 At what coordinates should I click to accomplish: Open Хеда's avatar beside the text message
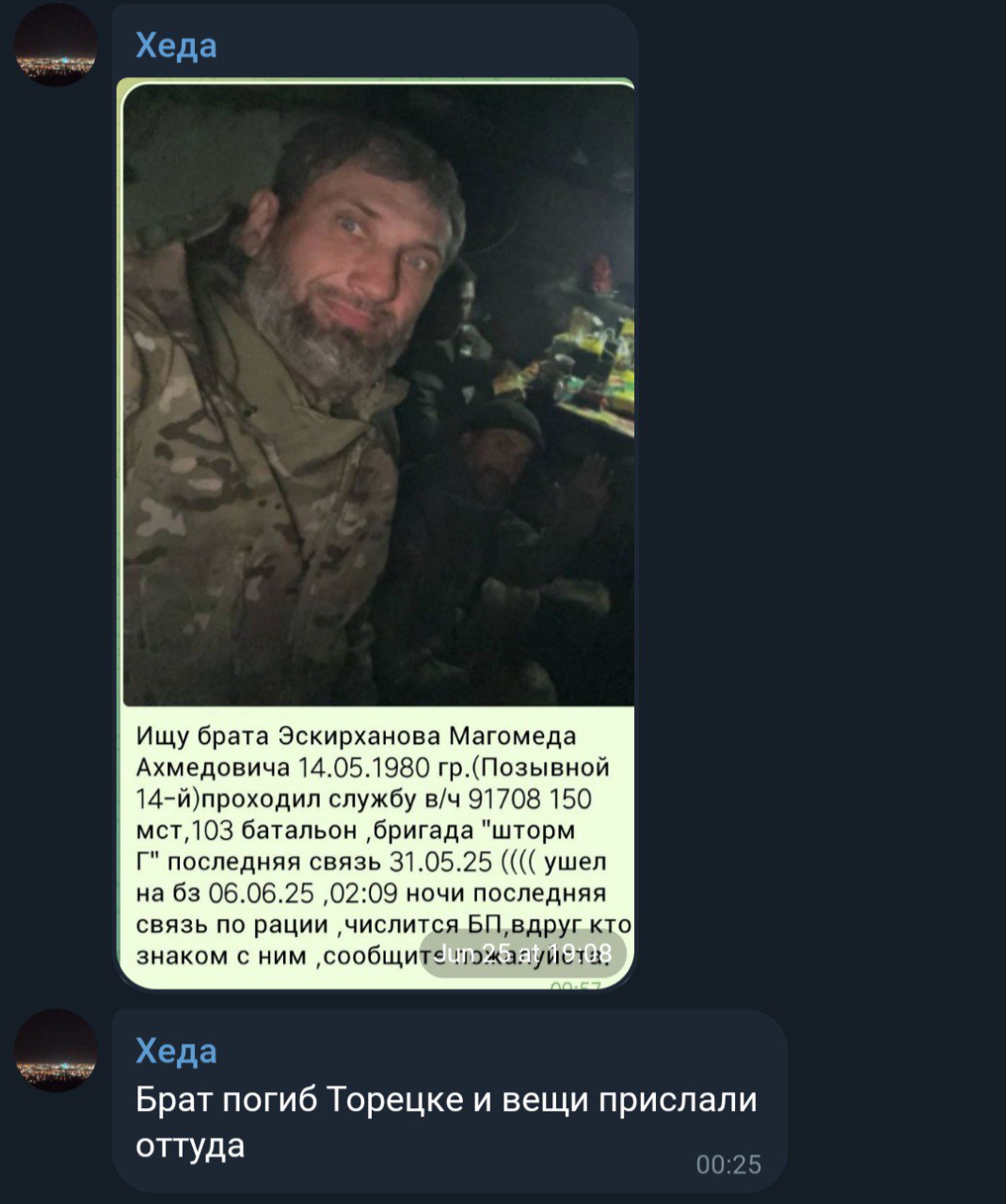56,1051
